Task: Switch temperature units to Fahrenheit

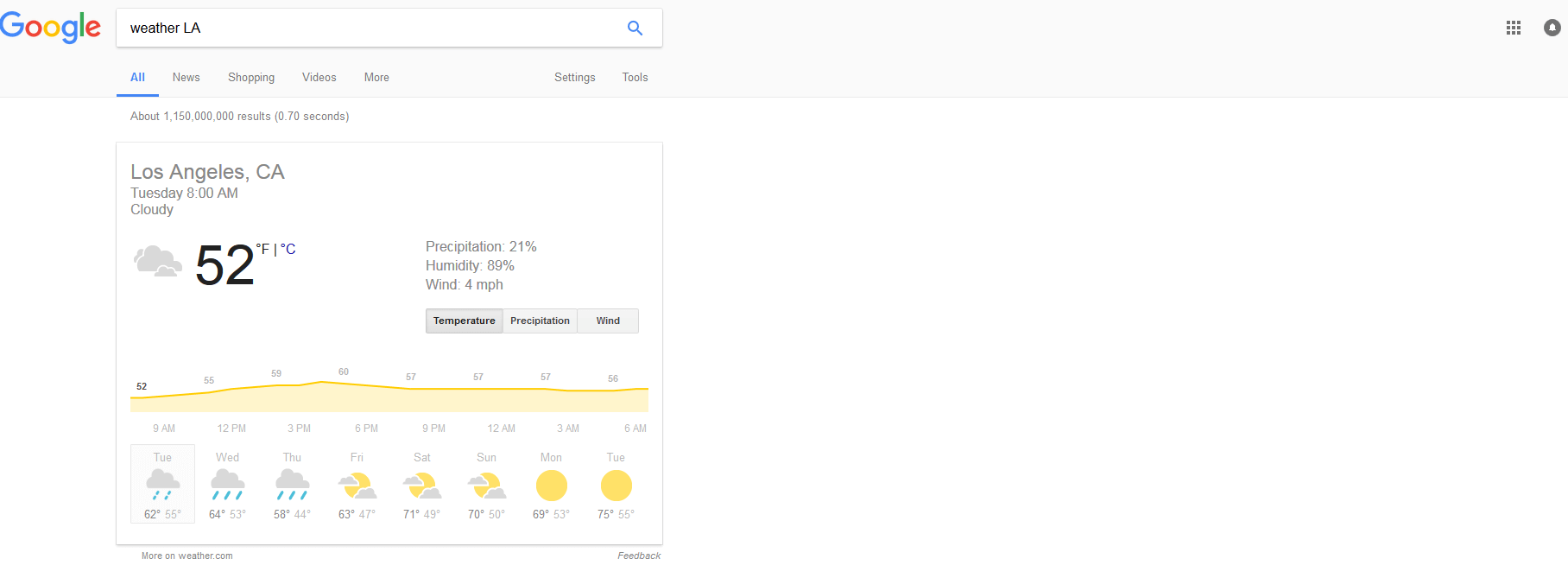Action: pyautogui.click(x=262, y=249)
